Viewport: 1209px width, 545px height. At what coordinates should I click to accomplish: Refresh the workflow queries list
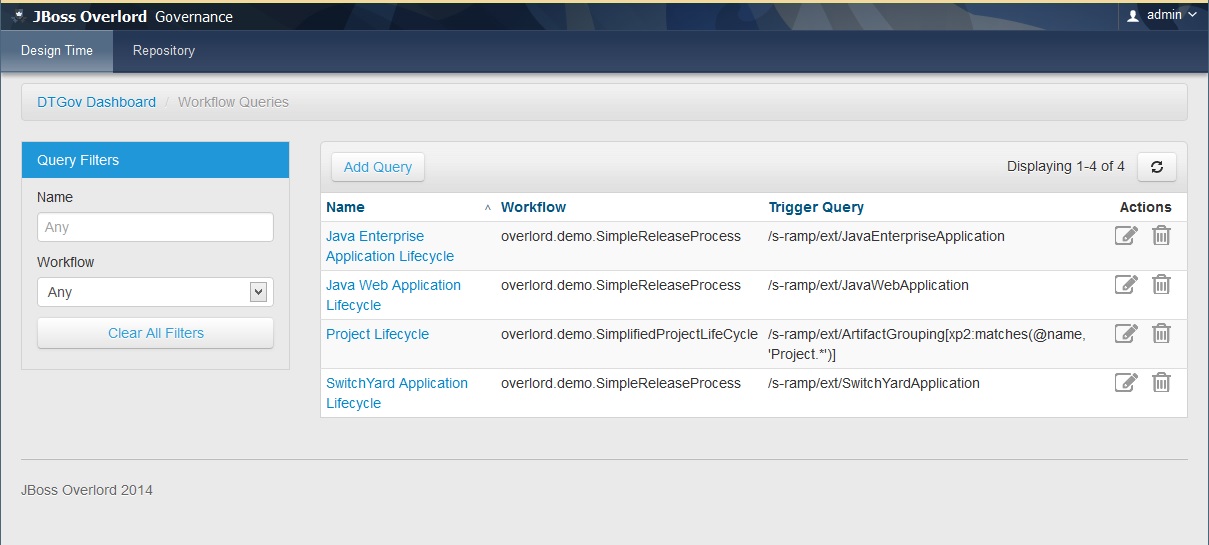pos(1157,167)
